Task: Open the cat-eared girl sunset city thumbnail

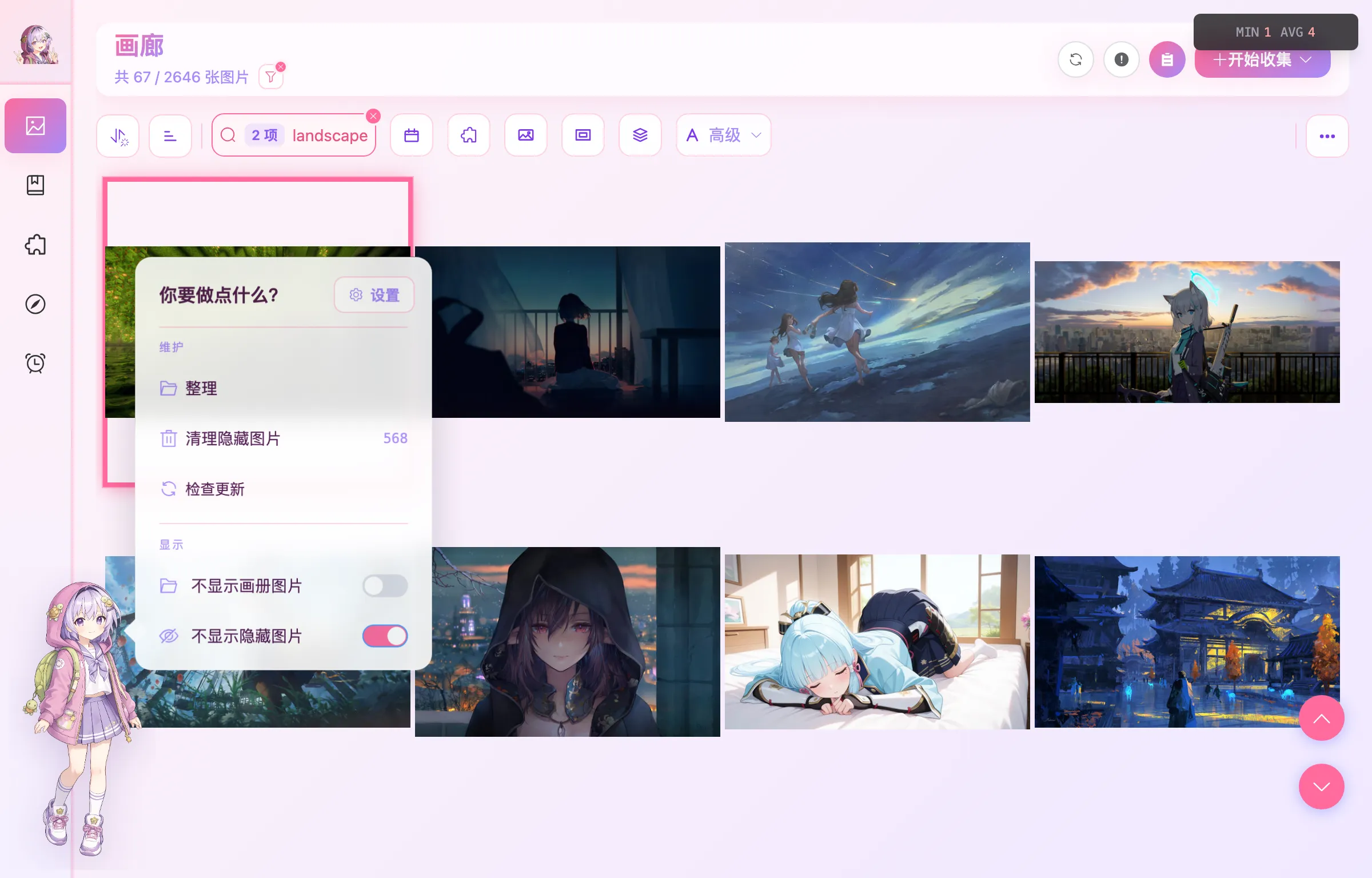Action: [1187, 332]
